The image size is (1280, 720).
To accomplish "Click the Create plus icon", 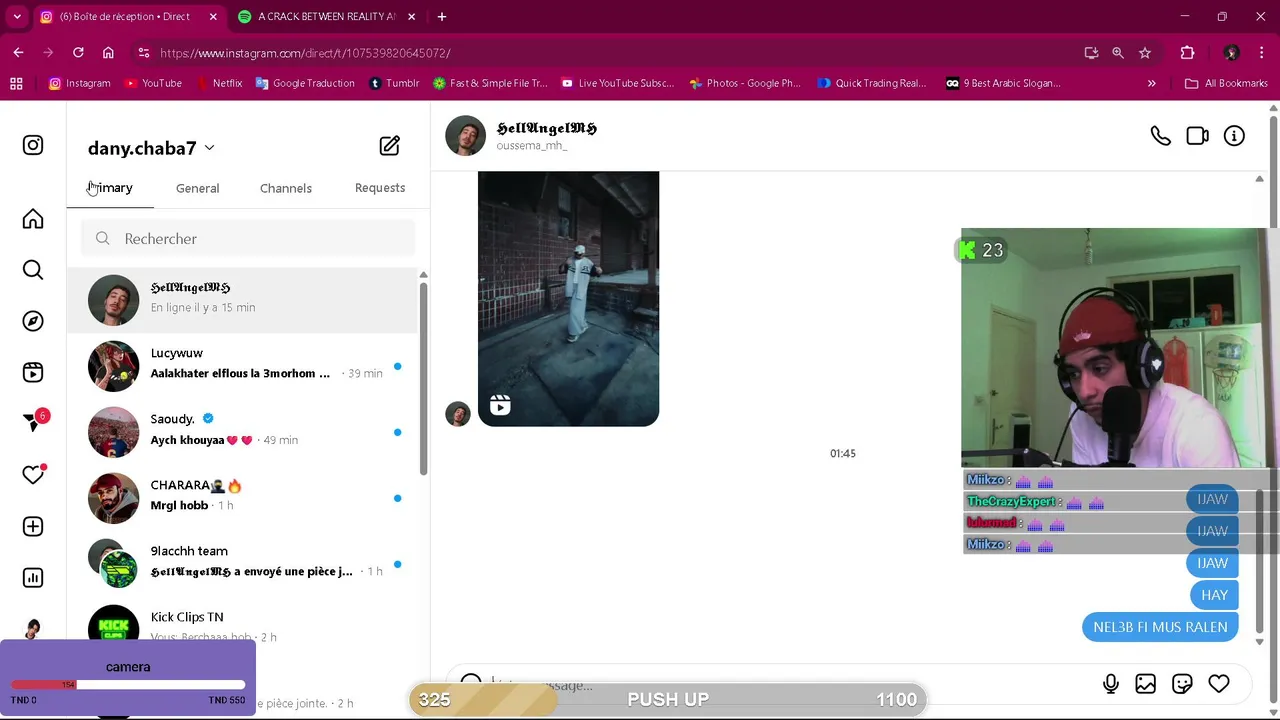I will [33, 526].
